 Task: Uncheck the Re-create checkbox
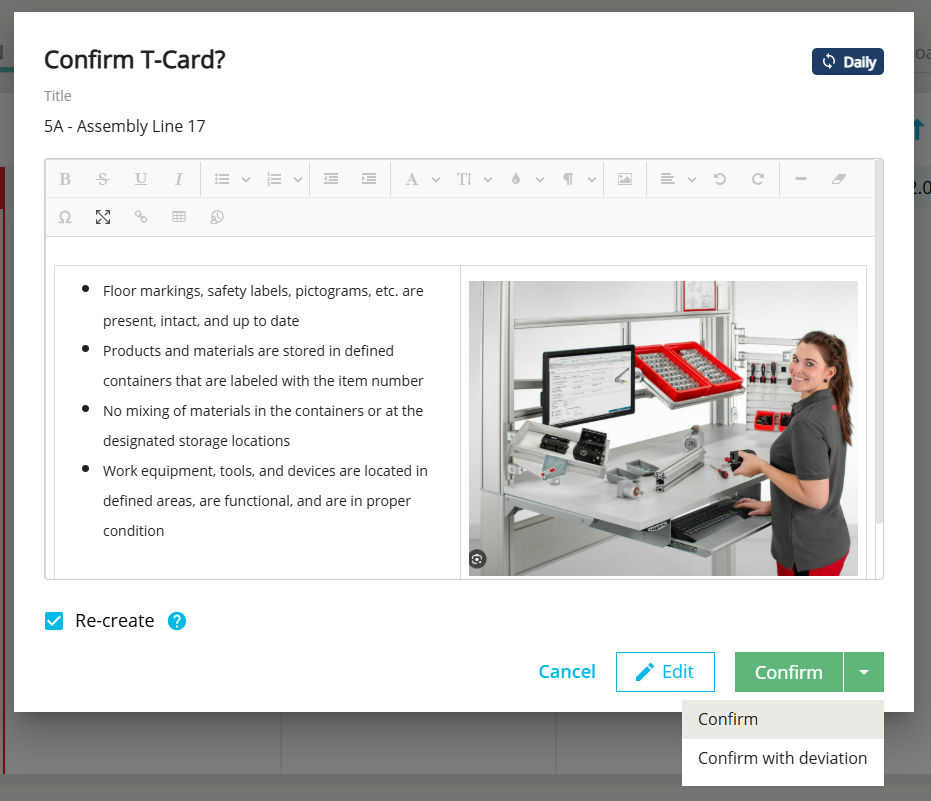tap(54, 620)
